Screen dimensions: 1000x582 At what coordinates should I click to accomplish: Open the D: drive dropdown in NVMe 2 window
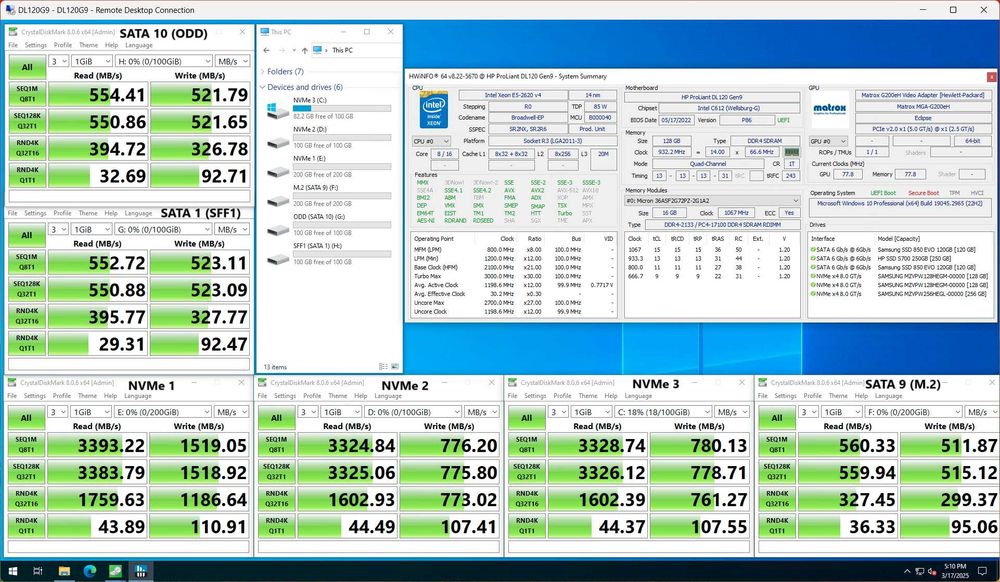[413, 412]
